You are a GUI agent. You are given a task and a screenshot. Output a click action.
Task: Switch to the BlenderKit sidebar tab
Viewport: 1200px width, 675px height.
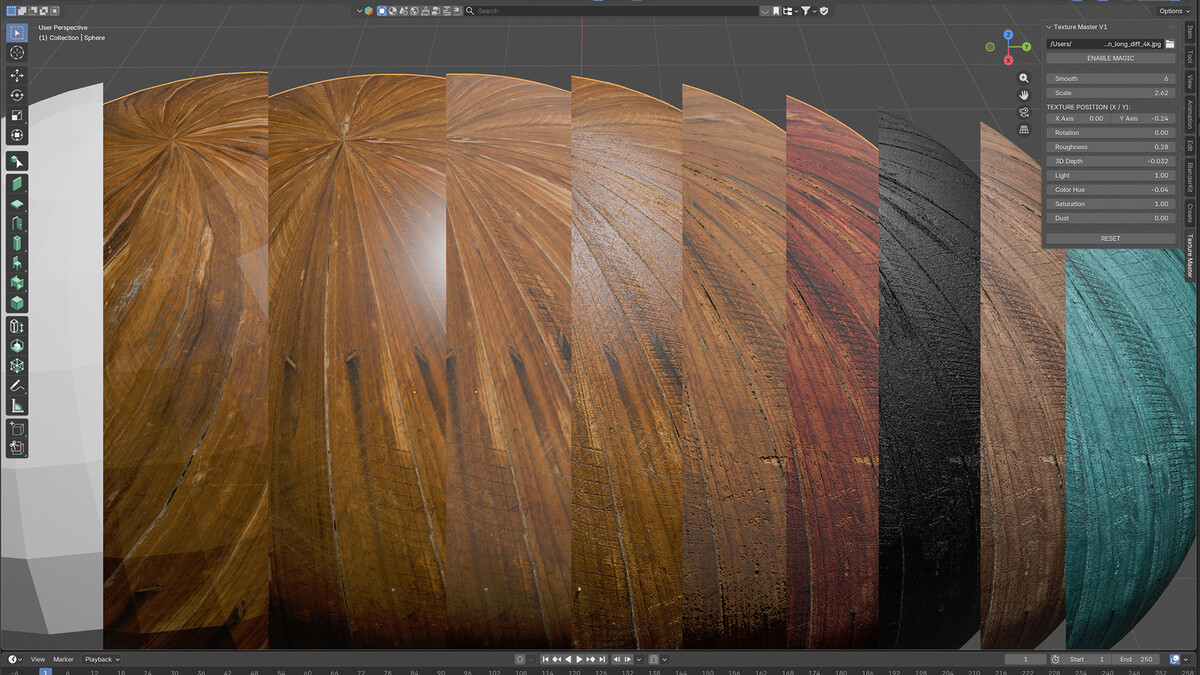[1189, 177]
